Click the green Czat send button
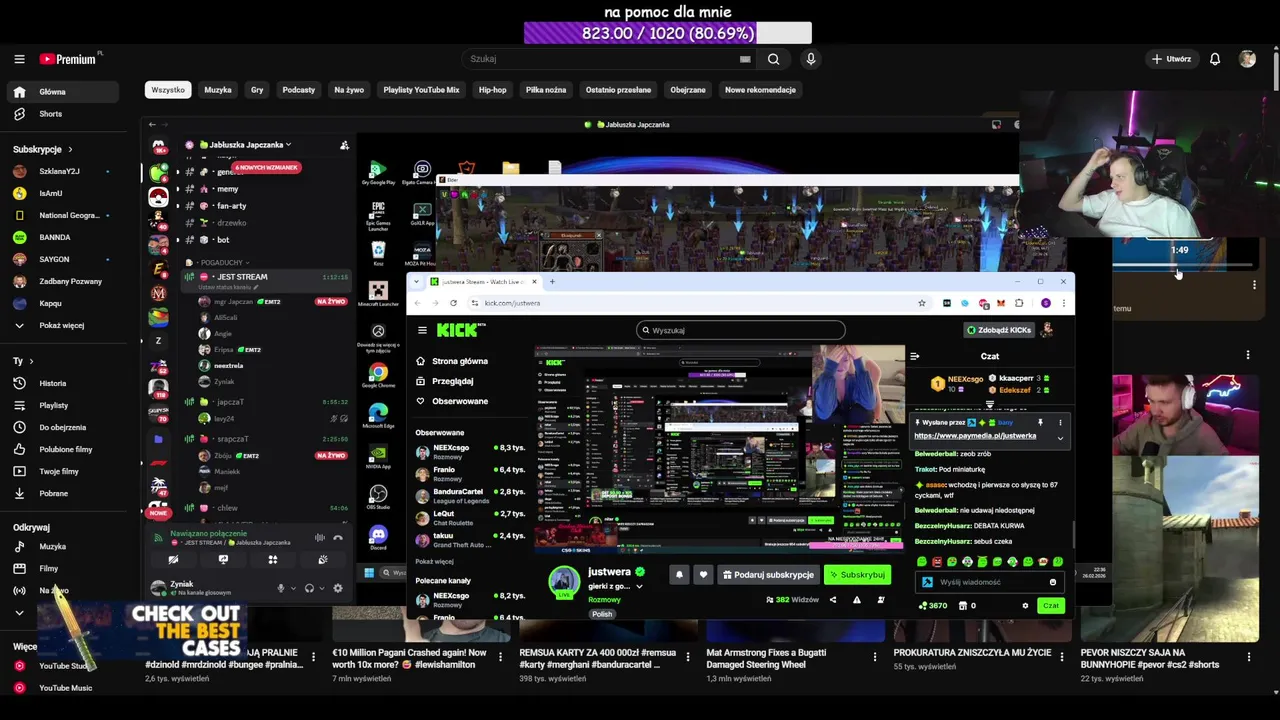 [1050, 605]
